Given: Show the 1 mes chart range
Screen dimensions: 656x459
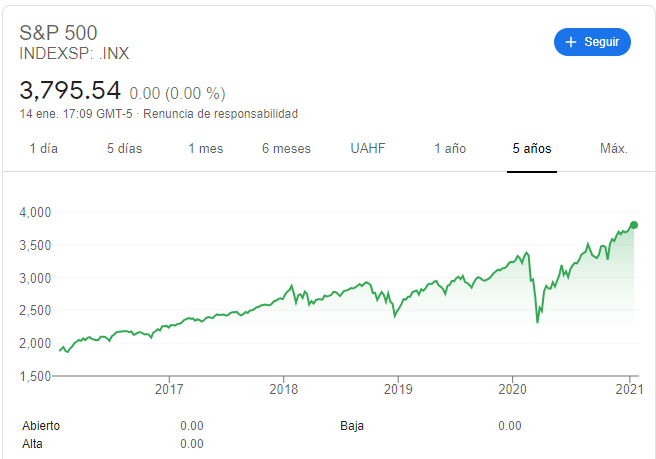Looking at the screenshot, I should point(205,149).
